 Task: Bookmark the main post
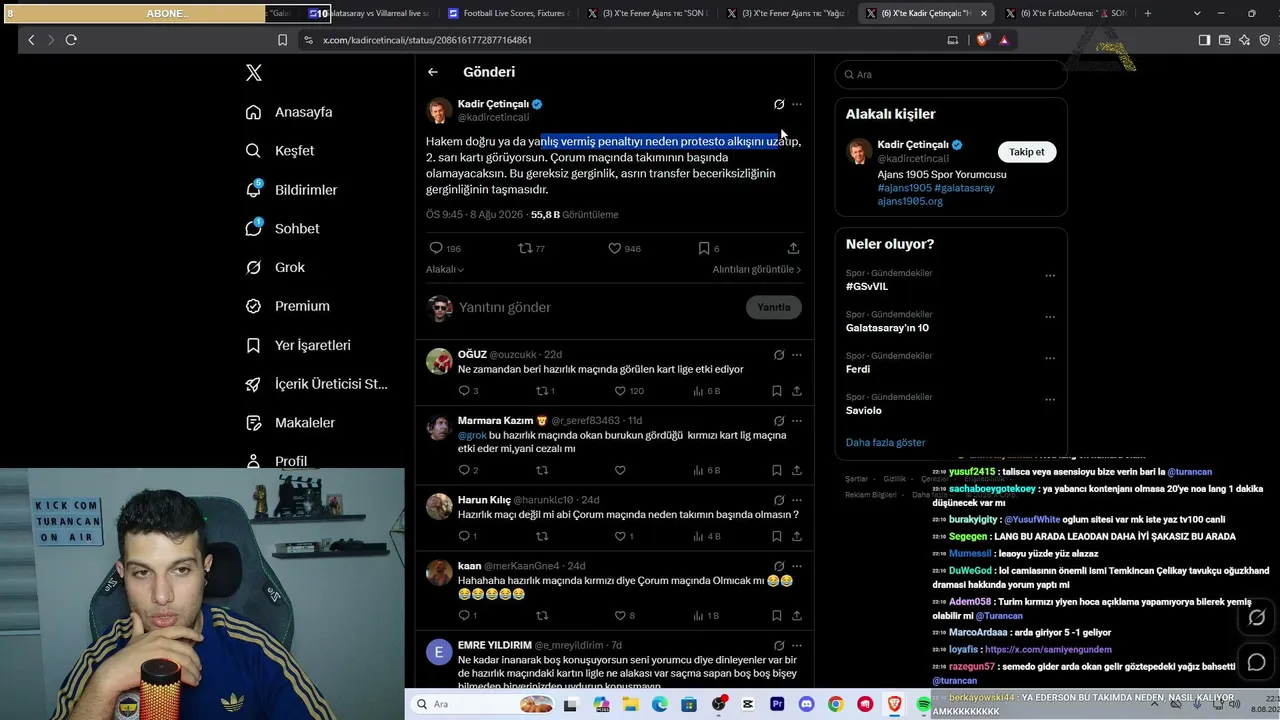click(x=704, y=248)
